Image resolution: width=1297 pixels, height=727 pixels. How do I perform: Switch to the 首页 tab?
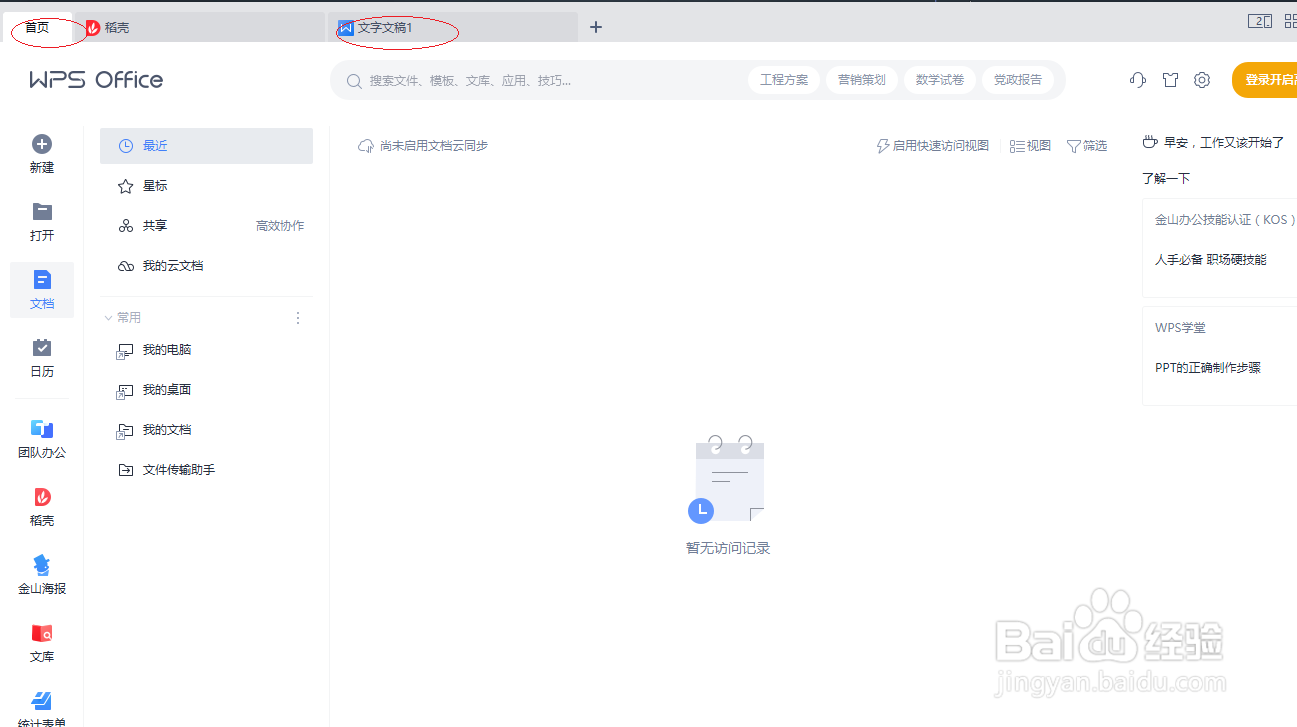38,27
